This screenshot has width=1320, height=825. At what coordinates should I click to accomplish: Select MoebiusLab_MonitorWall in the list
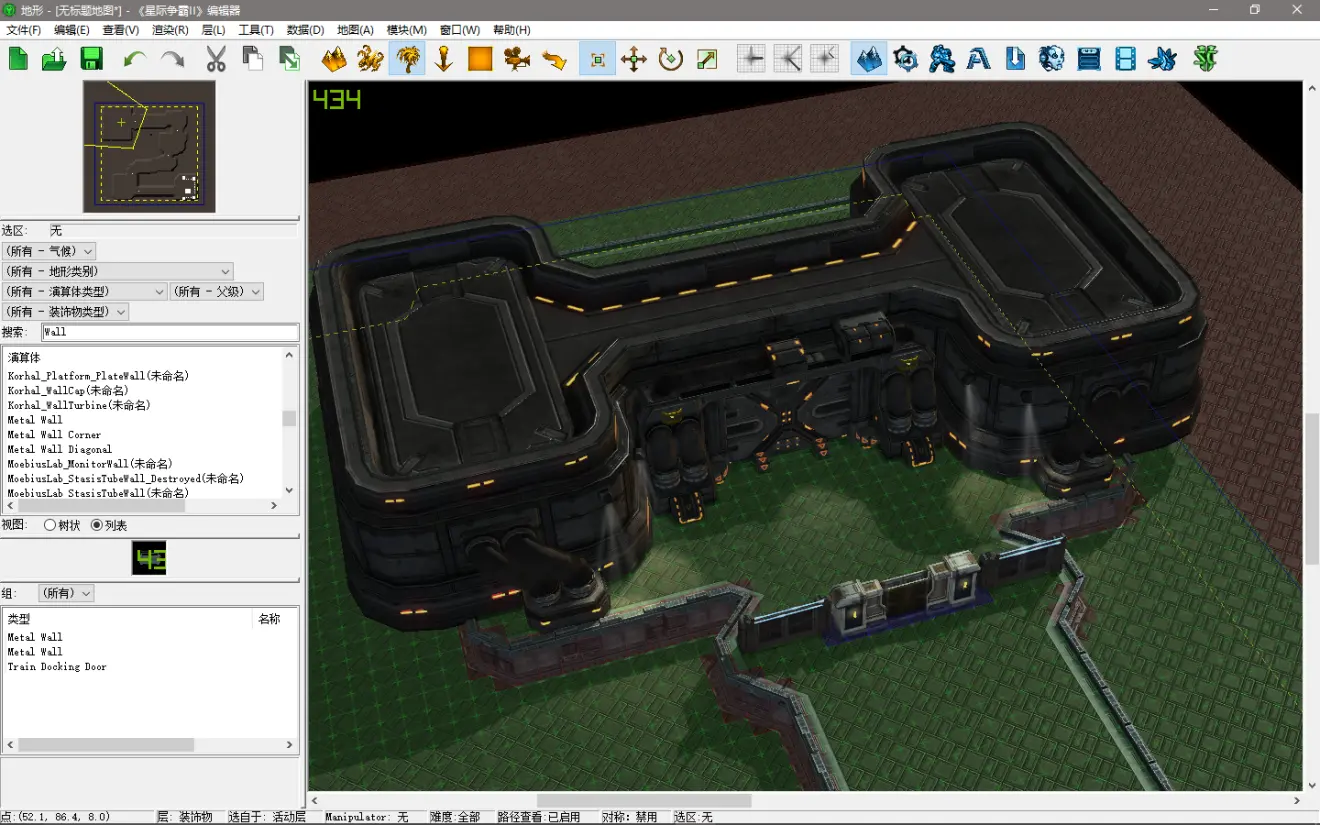point(90,464)
